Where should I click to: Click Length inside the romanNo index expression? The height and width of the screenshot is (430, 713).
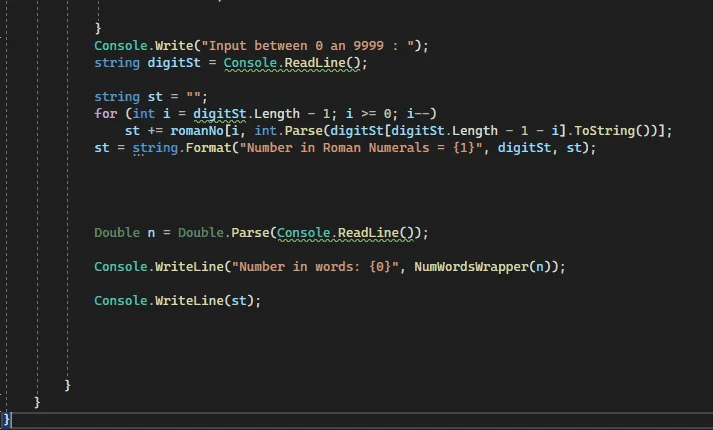[475, 131]
